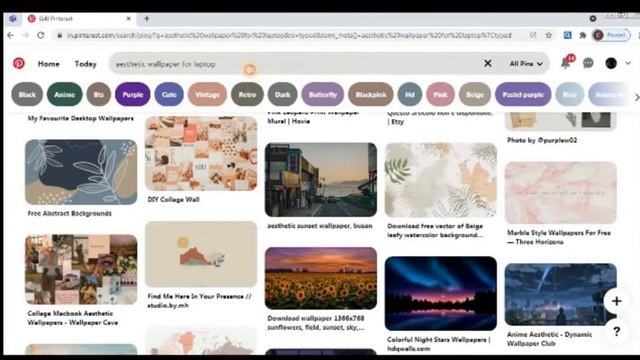Open a new browser tab with plus

click(147, 18)
